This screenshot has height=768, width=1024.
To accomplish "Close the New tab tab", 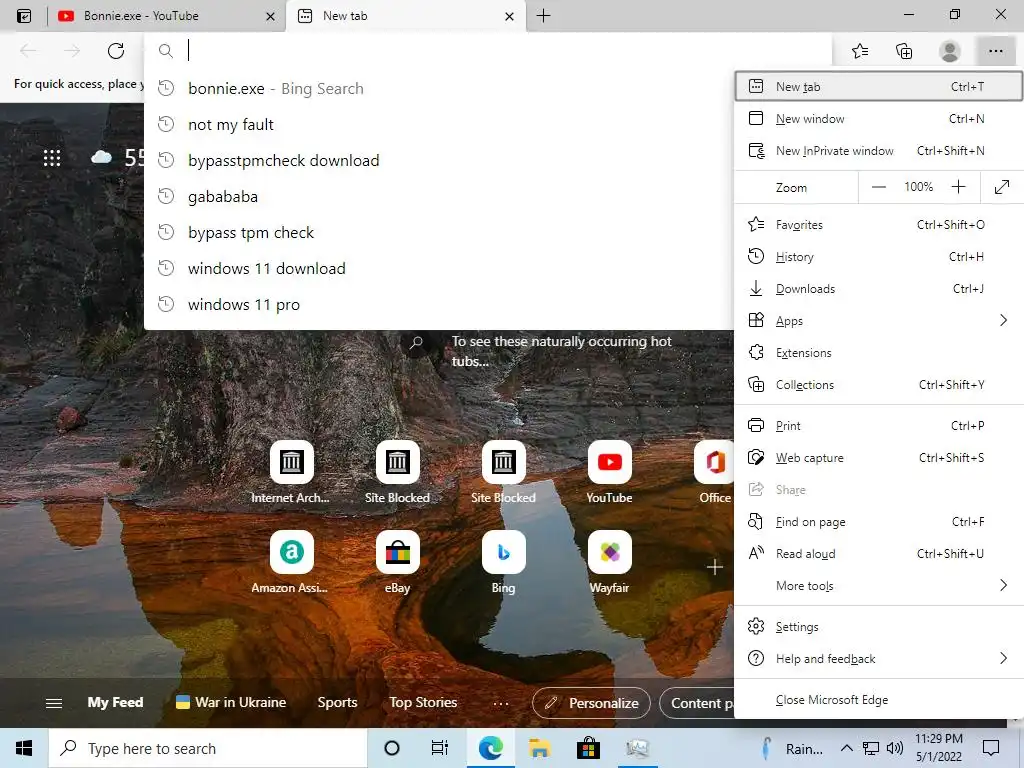I will tap(509, 16).
